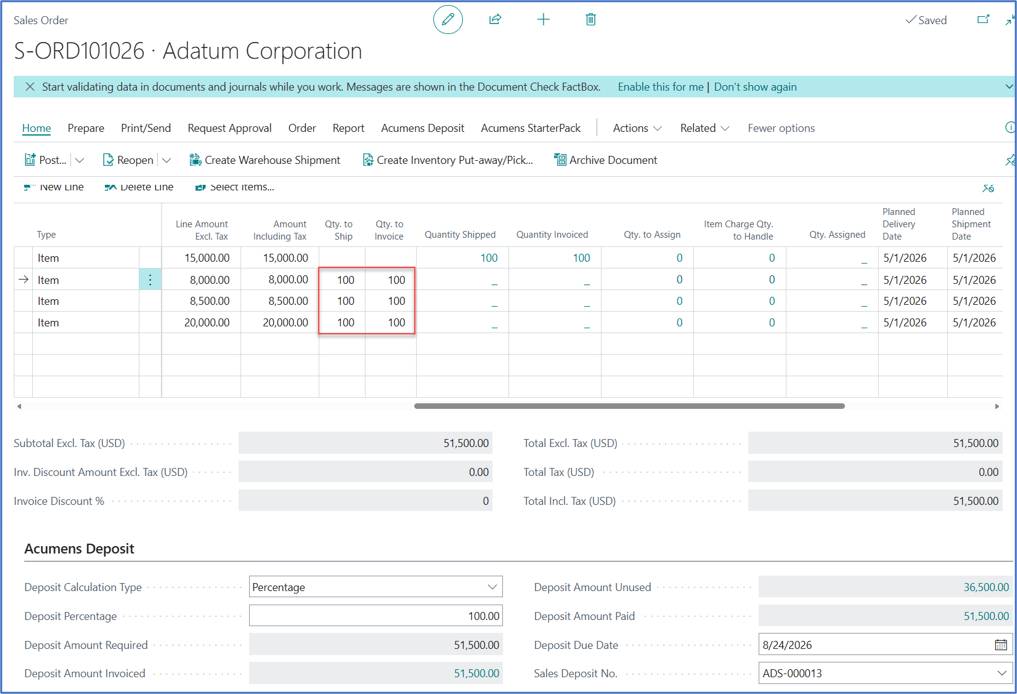Image resolution: width=1017 pixels, height=694 pixels.
Task: Click the Qty. to Assign column header
Action: pyautogui.click(x=652, y=234)
